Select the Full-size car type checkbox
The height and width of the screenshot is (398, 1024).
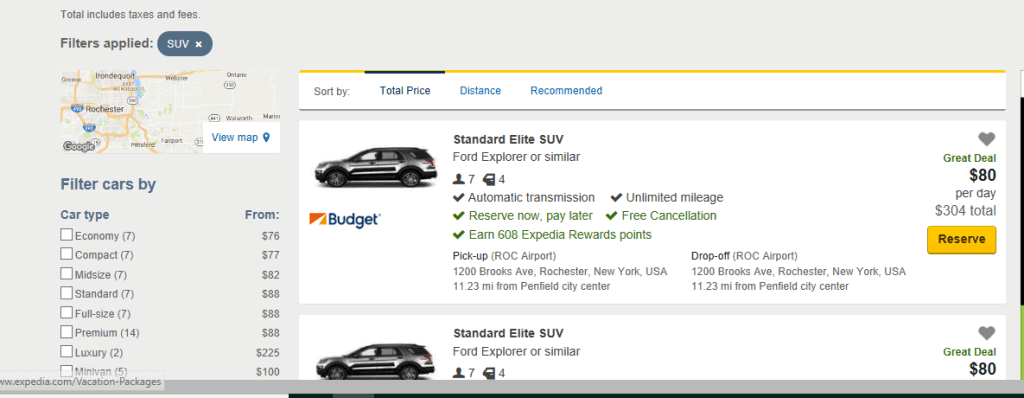pos(67,312)
